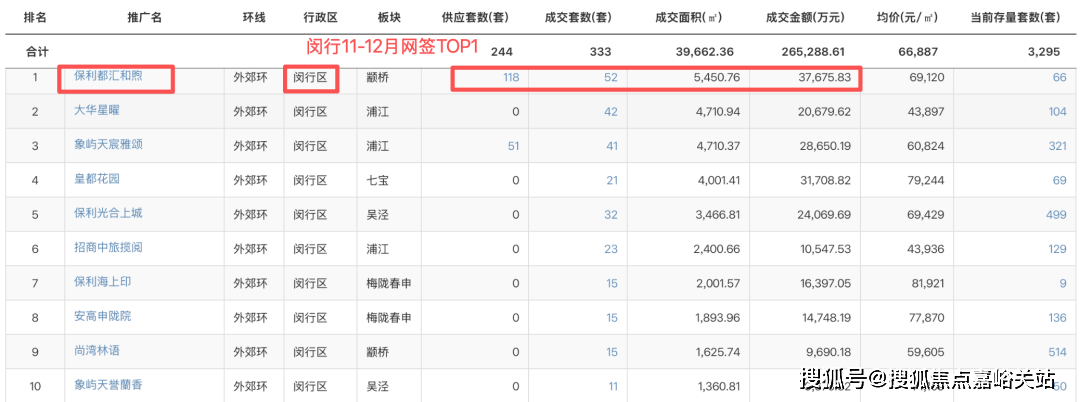Click deal count 42 for 大华星曜
This screenshot has height=402, width=1080.
[610, 111]
